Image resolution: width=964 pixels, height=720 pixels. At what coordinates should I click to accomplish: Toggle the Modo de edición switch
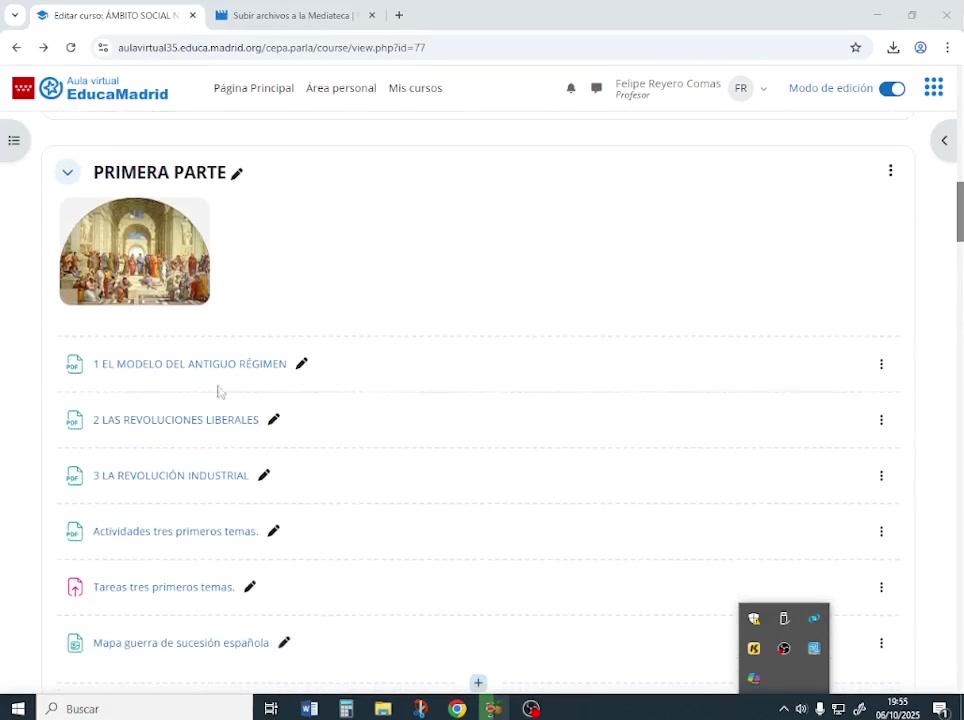891,89
